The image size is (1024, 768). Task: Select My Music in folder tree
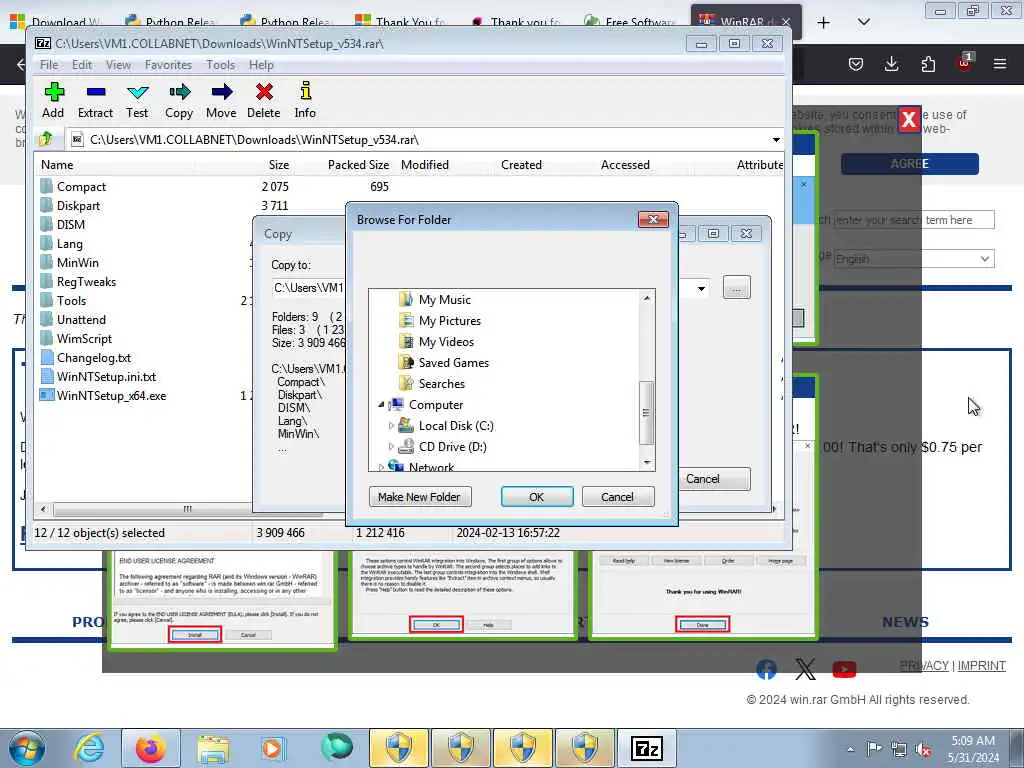click(445, 300)
